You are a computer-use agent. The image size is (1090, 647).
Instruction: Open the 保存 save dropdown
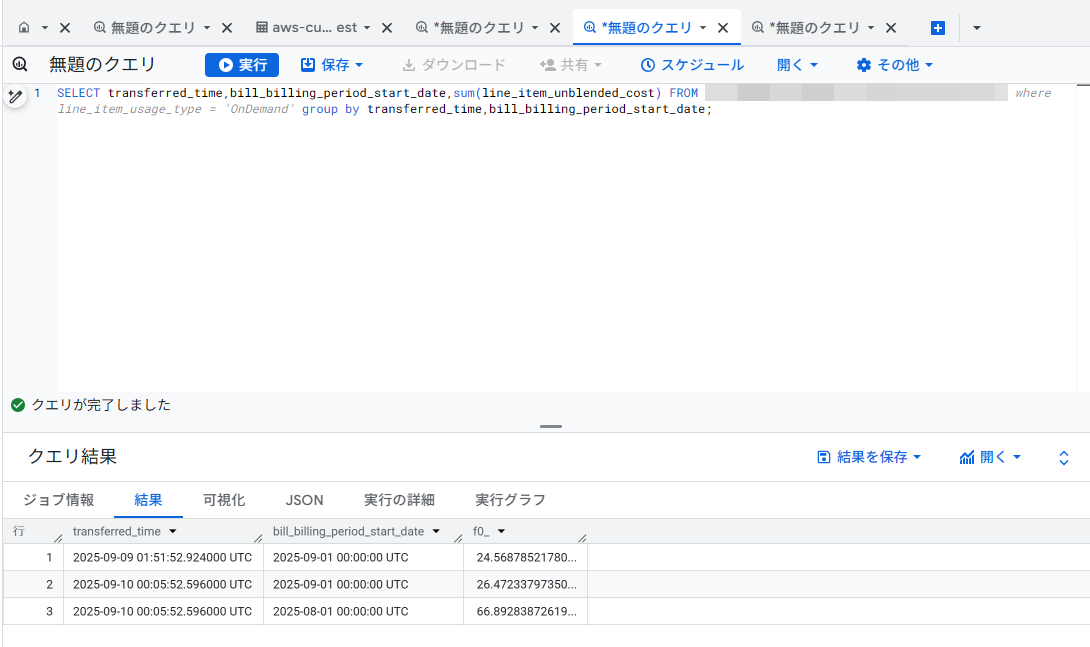coord(332,65)
